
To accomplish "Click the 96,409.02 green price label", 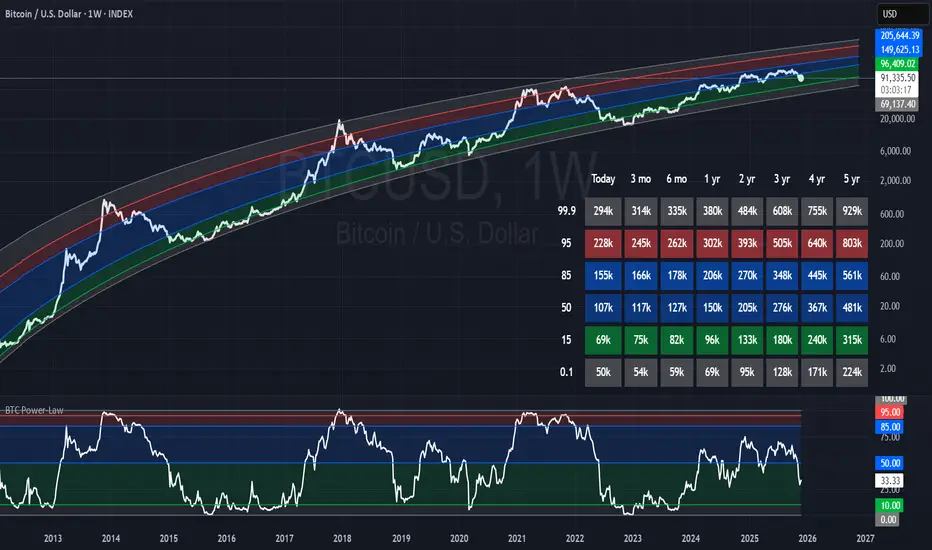I will (897, 64).
